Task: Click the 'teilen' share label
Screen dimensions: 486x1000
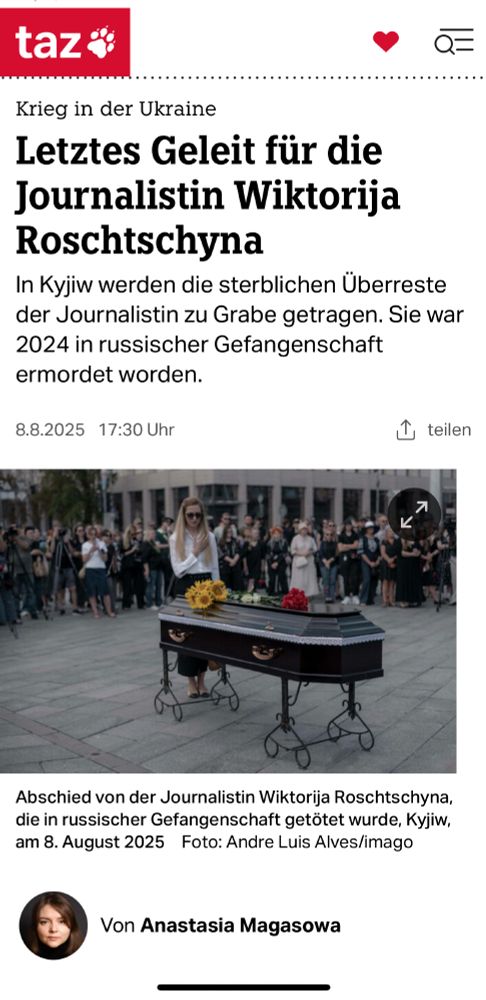Action: point(449,430)
